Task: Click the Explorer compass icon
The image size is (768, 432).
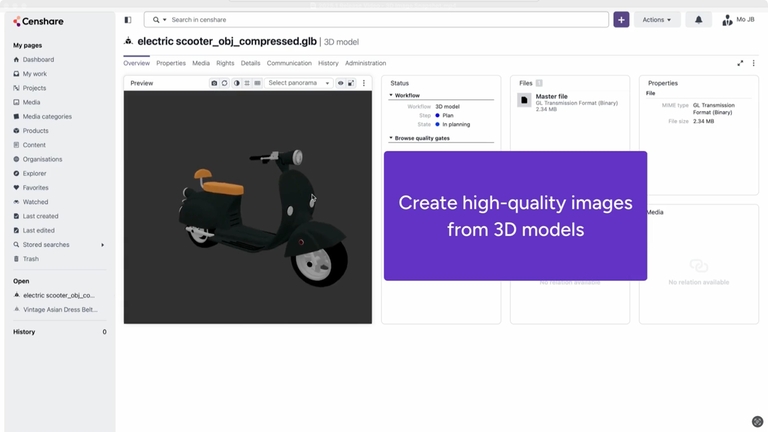Action: click(x=16, y=173)
